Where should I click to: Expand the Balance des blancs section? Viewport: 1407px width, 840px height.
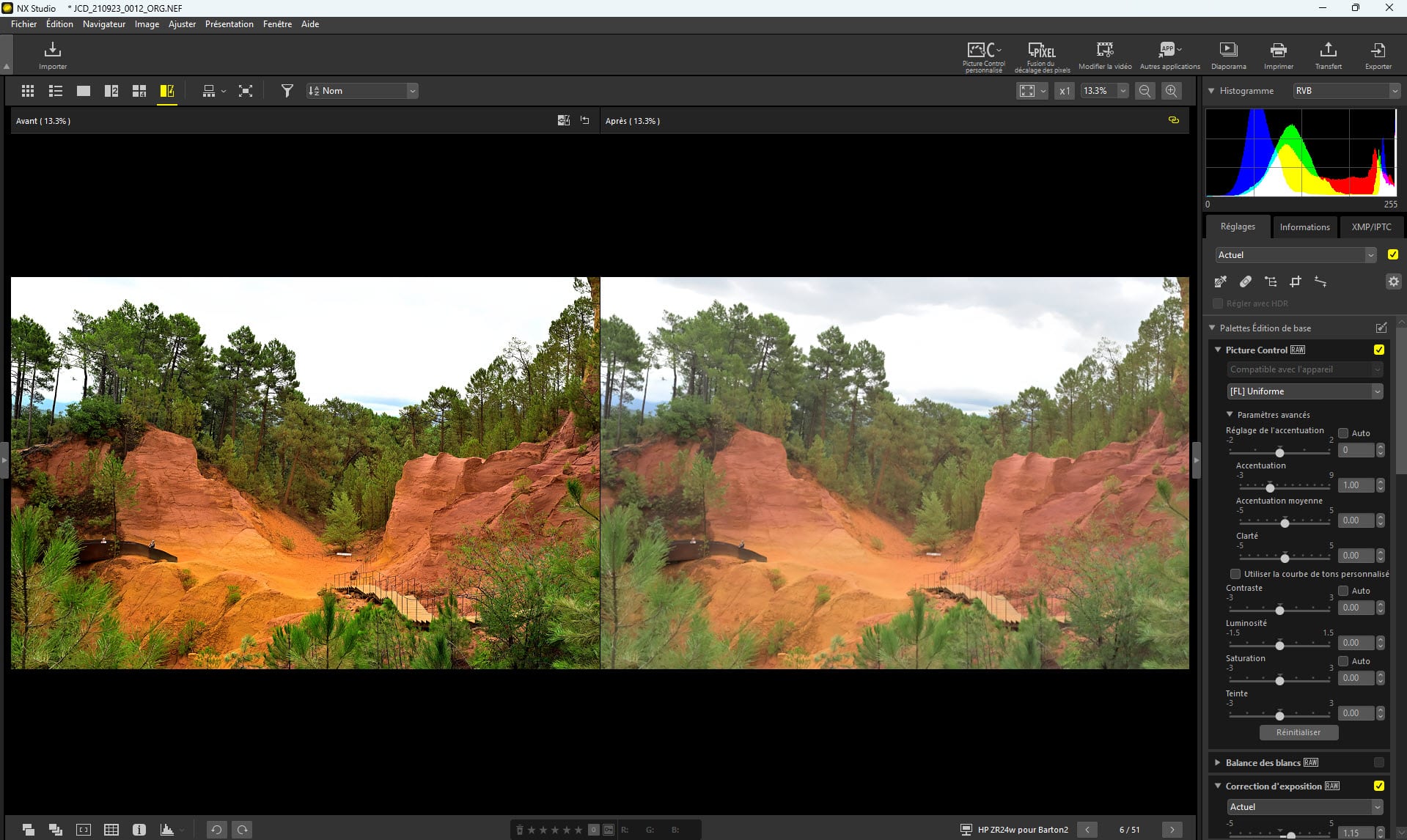pyautogui.click(x=1218, y=763)
